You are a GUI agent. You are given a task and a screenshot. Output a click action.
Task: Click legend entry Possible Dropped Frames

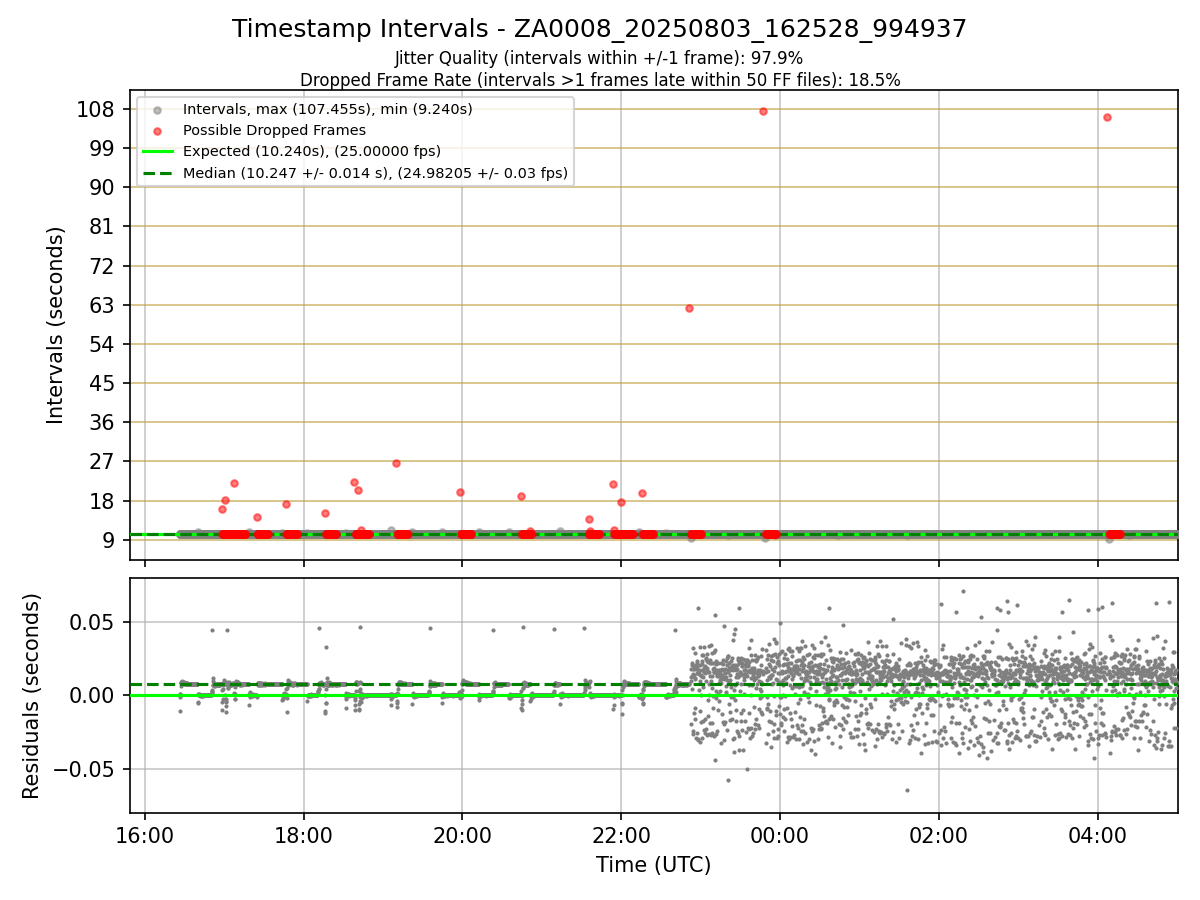click(x=274, y=130)
